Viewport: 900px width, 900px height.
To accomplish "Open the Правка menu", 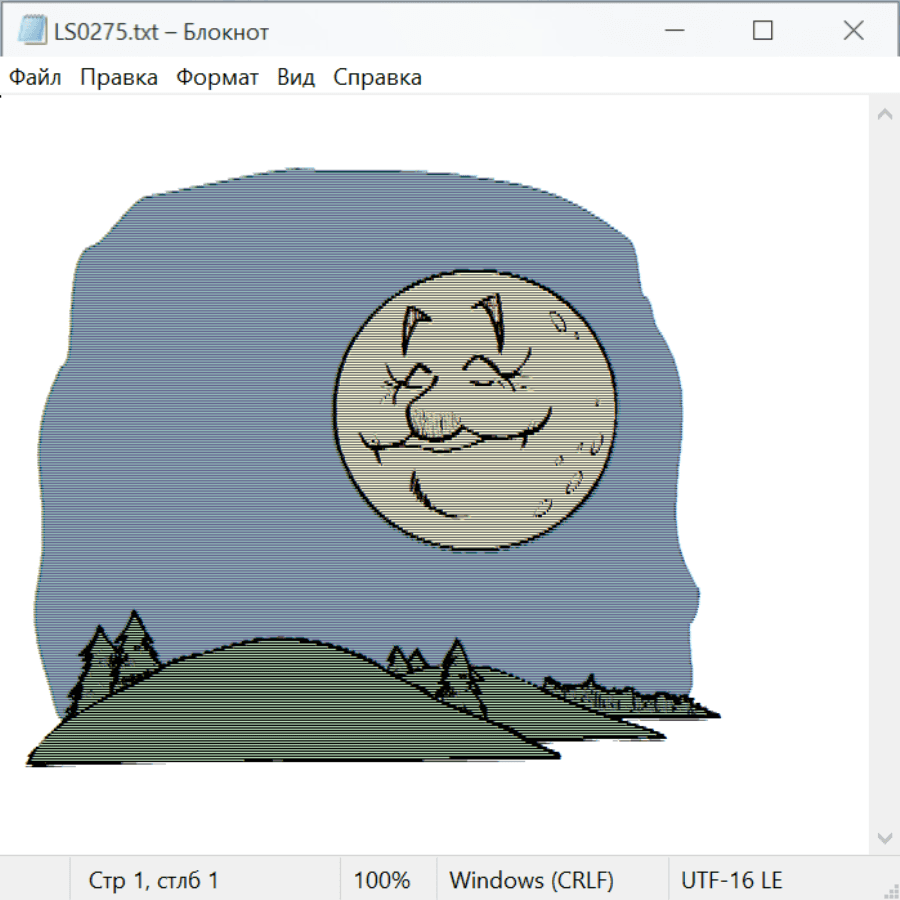I will (118, 78).
